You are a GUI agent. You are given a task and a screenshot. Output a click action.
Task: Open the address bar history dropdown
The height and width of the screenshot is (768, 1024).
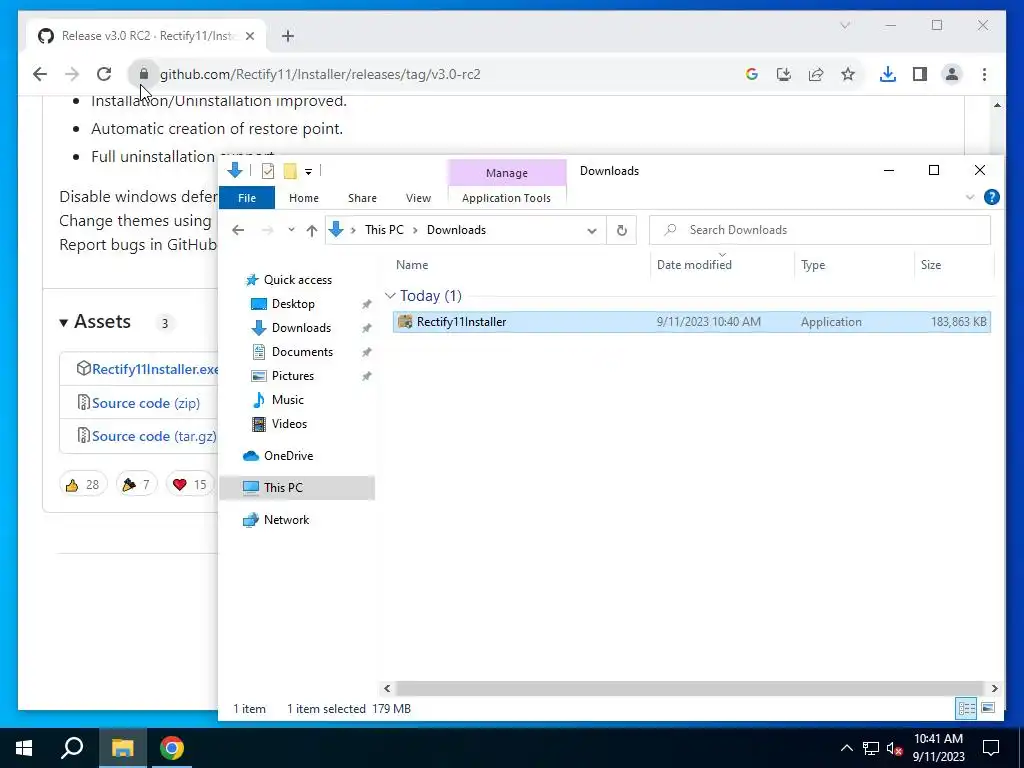592,231
